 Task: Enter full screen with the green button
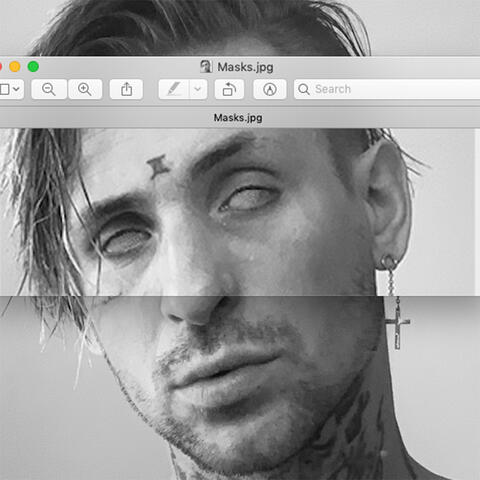(33, 67)
